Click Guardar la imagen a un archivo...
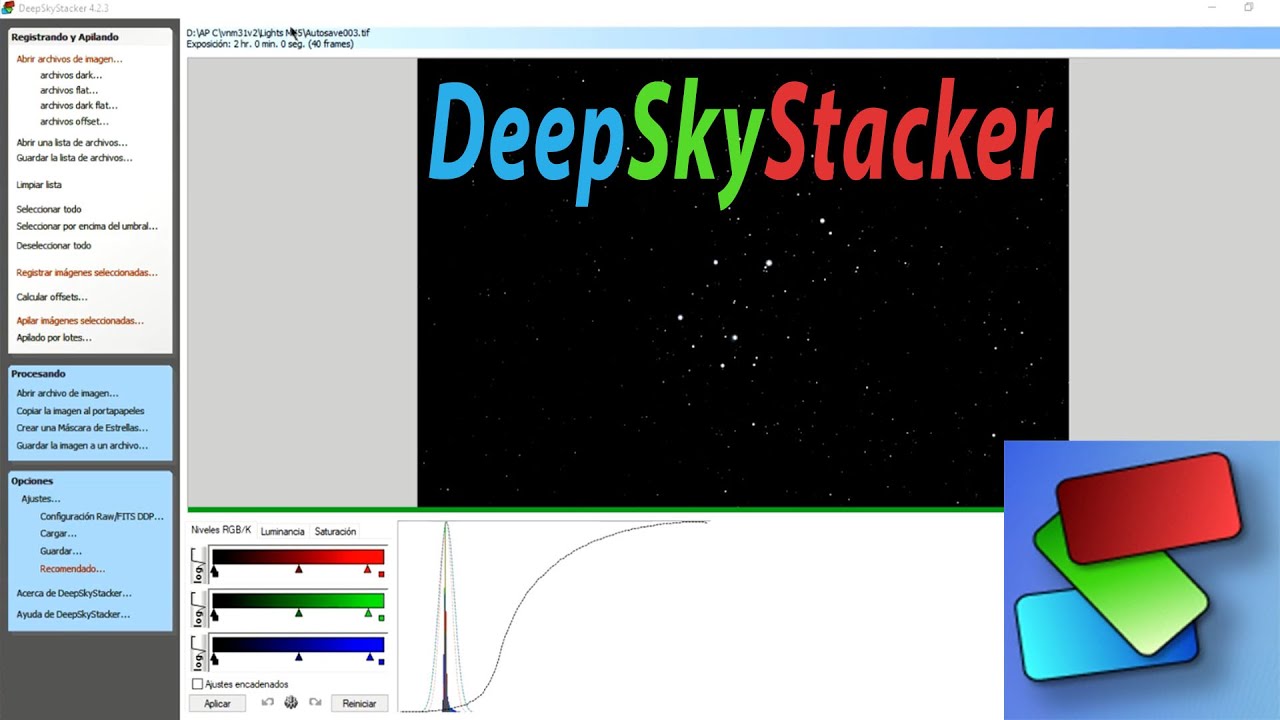This screenshot has height=720, width=1280. [x=82, y=445]
